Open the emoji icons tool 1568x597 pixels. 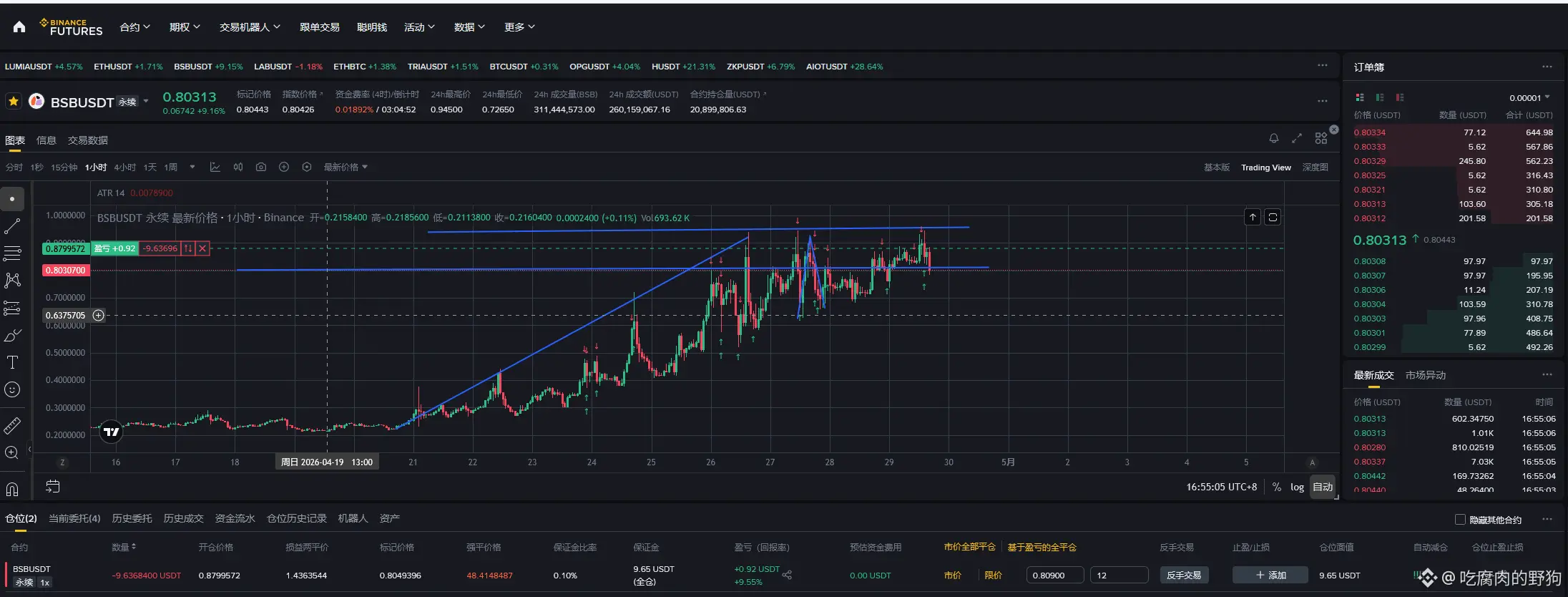pos(12,389)
